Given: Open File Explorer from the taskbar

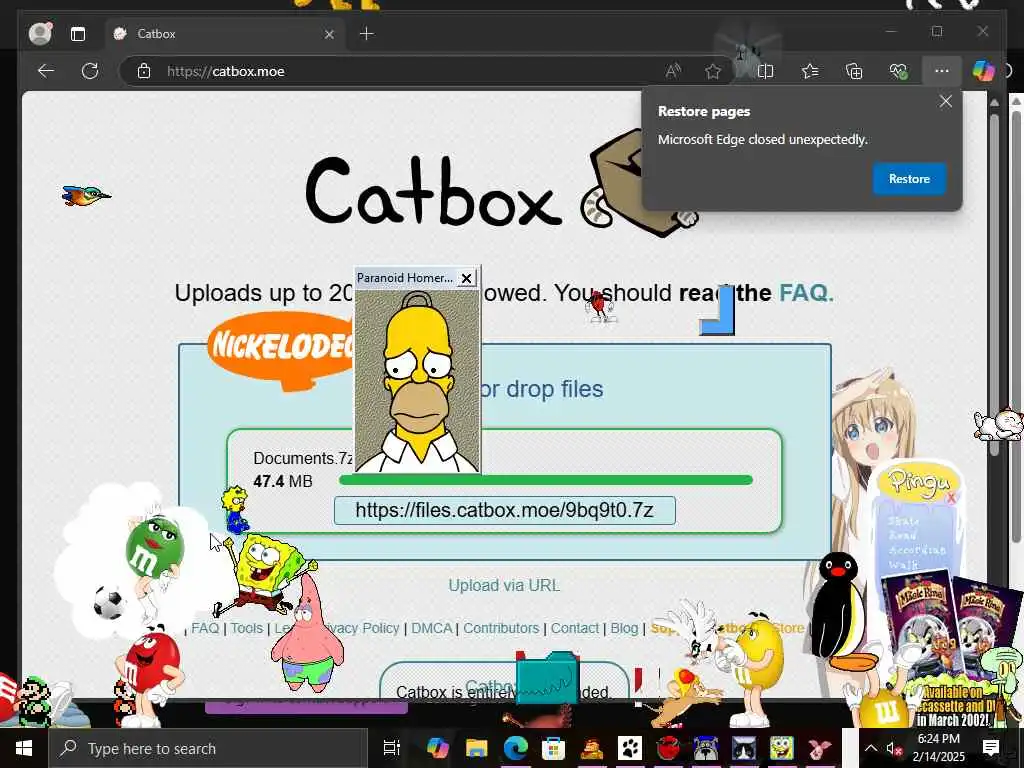Looking at the screenshot, I should [x=476, y=748].
